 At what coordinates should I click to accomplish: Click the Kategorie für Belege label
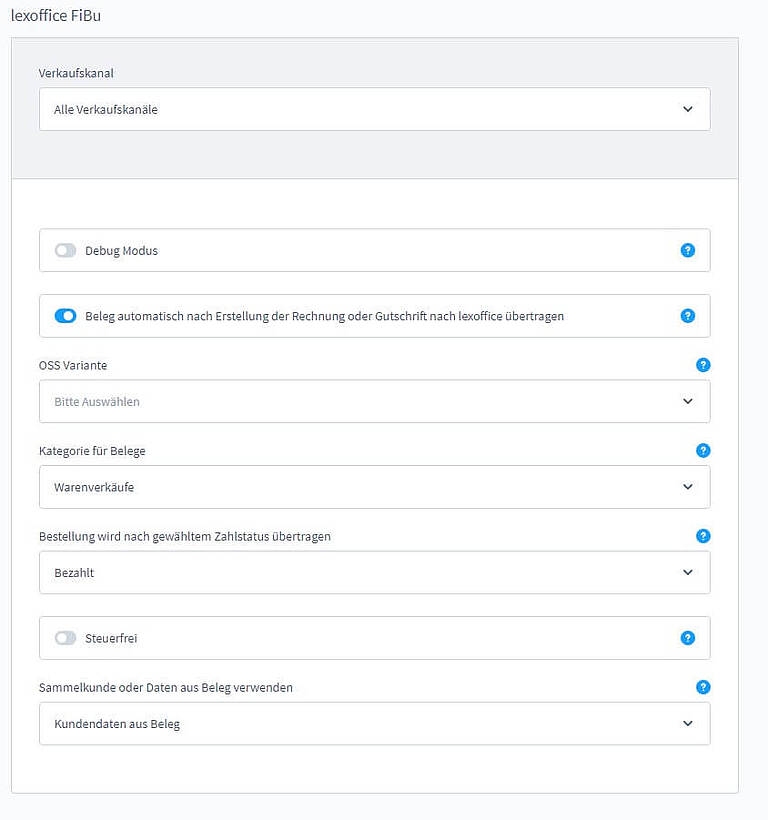[x=92, y=451]
